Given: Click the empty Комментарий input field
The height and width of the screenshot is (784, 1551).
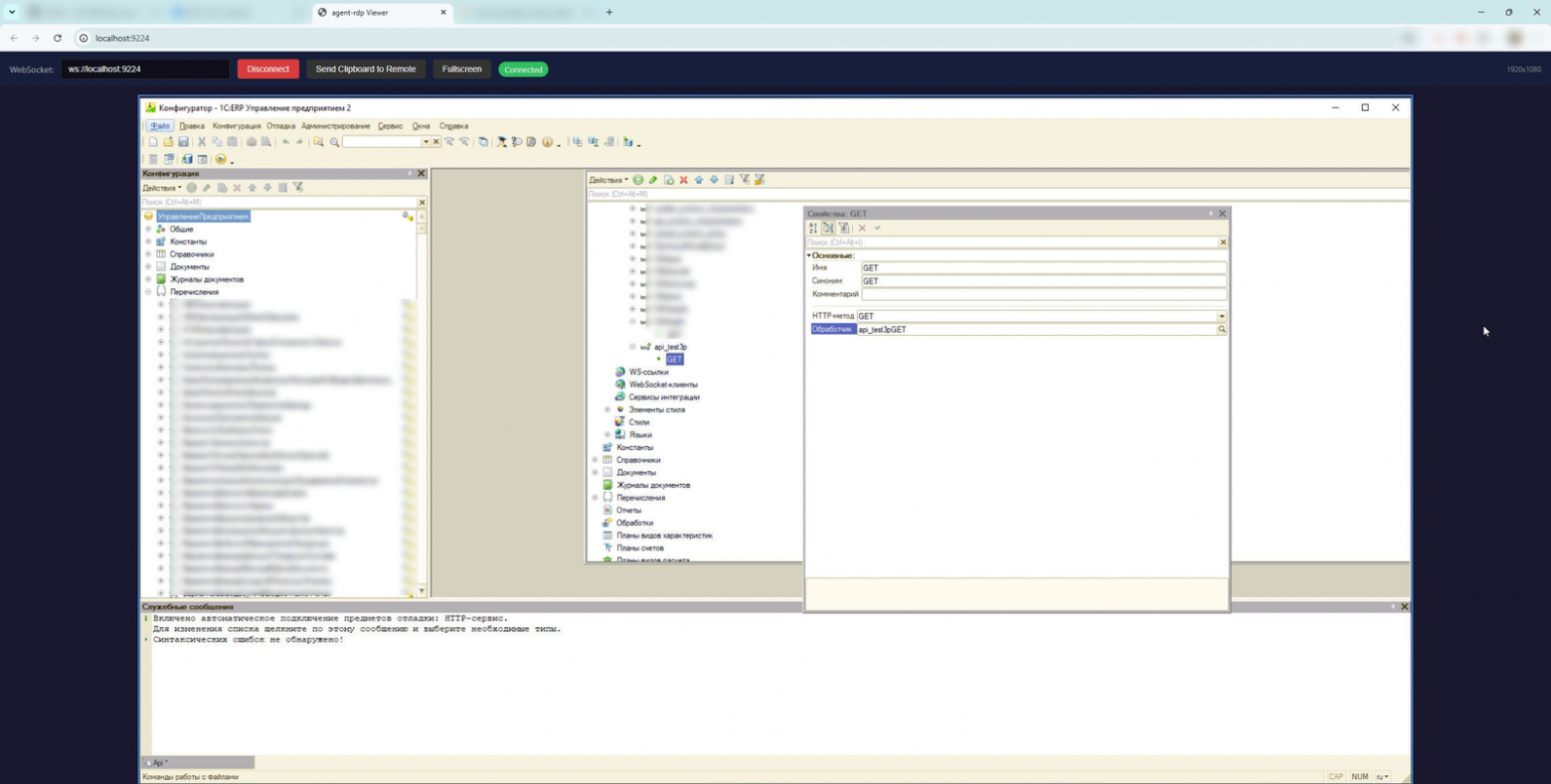Looking at the screenshot, I should coord(1043,294).
